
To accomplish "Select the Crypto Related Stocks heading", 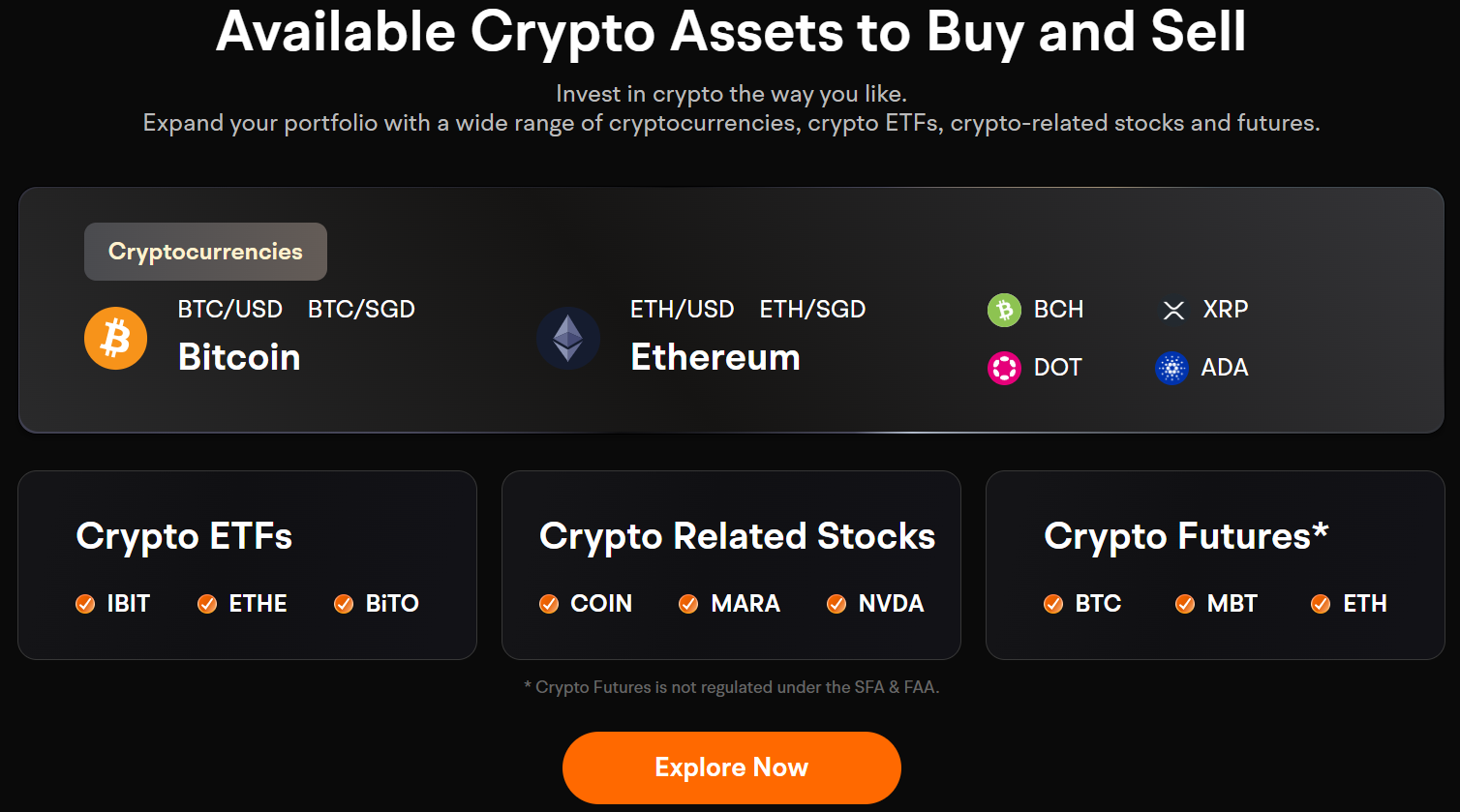I will tap(737, 536).
